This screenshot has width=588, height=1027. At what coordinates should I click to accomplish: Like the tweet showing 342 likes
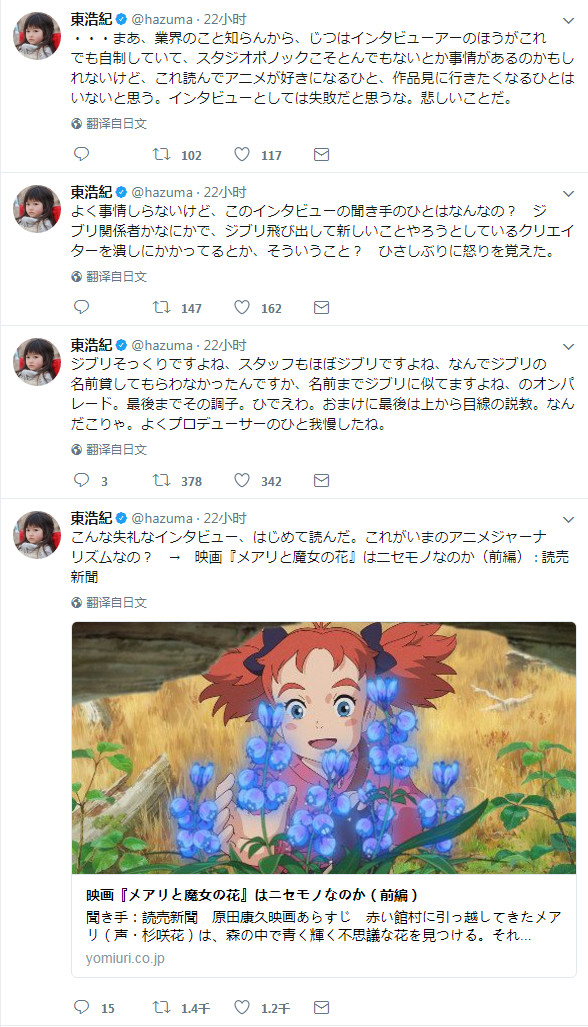pos(242,480)
